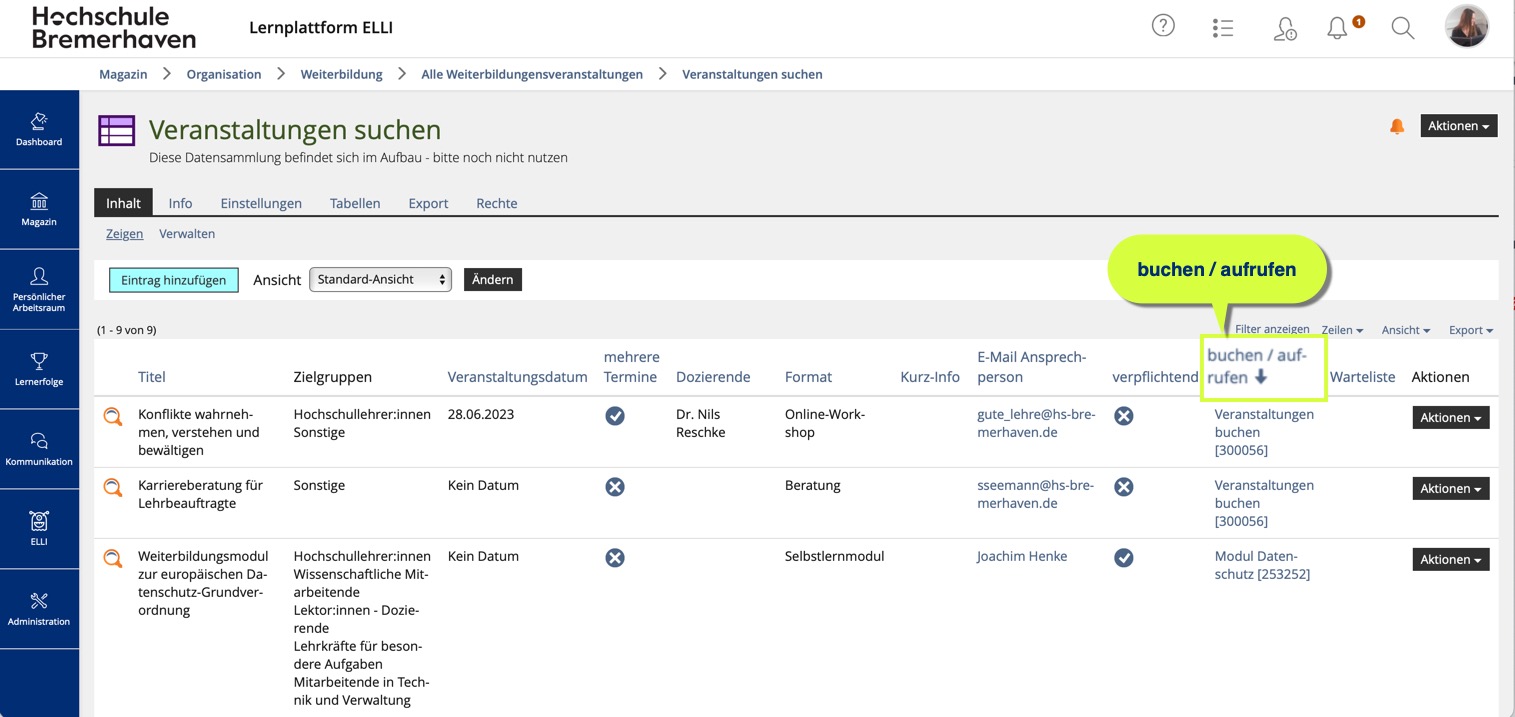Open the Dashboard sidebar icon
Screen dimensions: 1515x717
(39, 129)
